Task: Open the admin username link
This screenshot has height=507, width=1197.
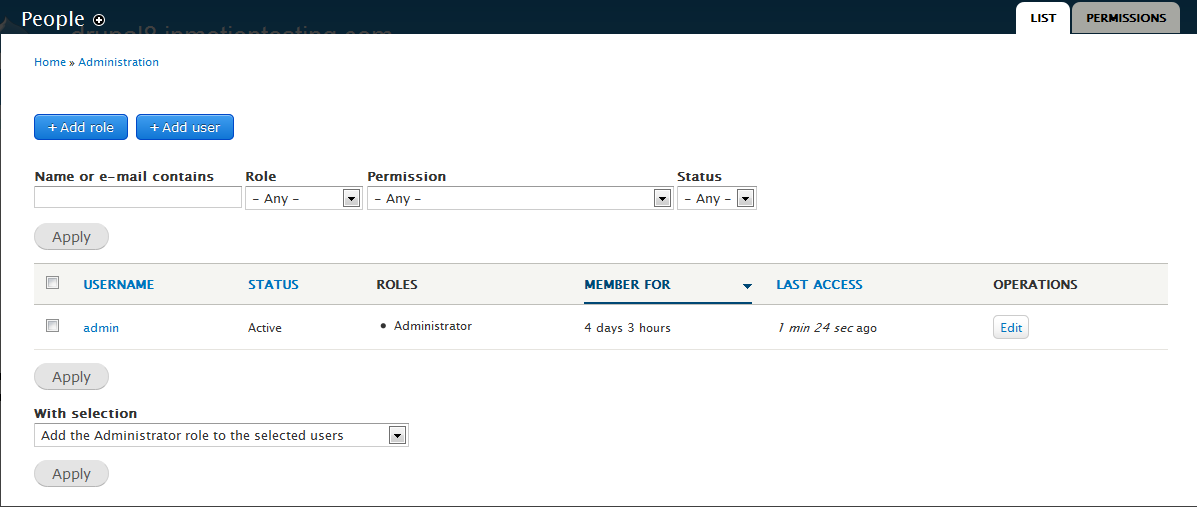Action: coord(101,327)
